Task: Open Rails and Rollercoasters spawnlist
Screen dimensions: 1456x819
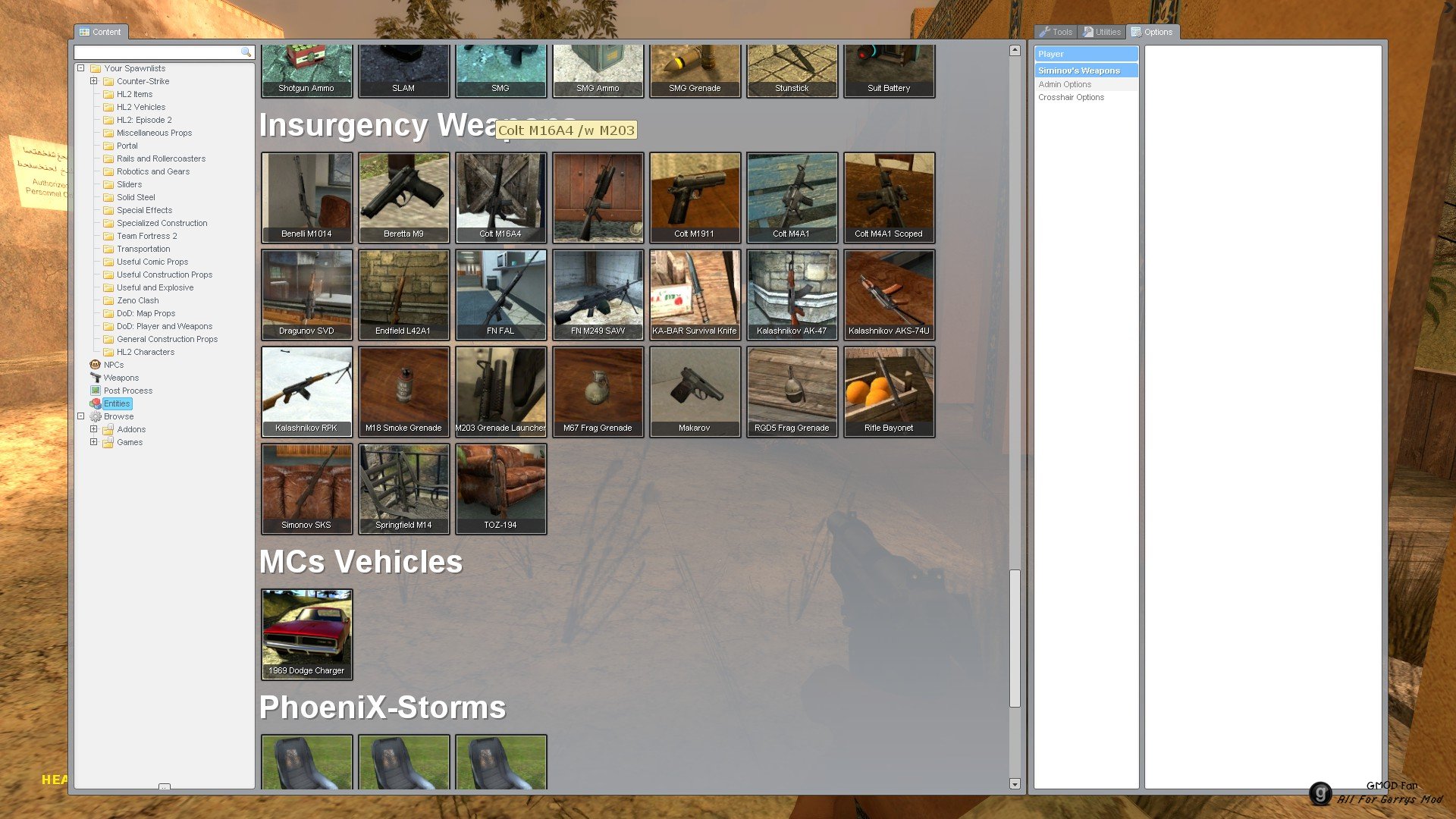Action: coord(161,158)
